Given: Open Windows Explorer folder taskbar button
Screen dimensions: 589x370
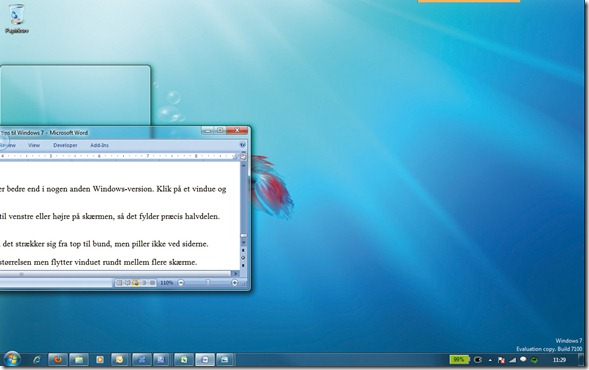Looking at the screenshot, I should 79,360.
